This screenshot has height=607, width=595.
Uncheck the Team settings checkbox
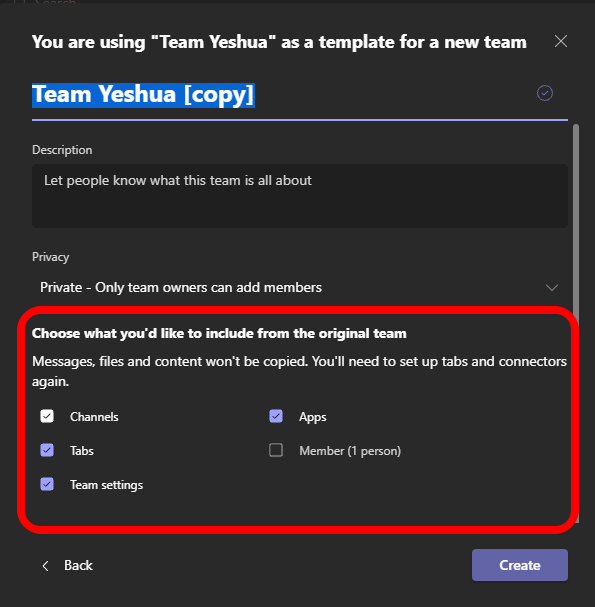tap(47, 484)
